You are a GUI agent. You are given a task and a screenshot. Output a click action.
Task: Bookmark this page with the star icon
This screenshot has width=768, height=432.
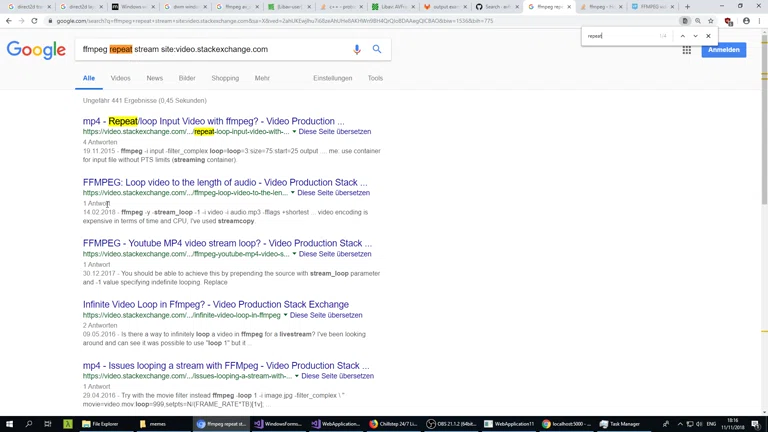(x=711, y=21)
